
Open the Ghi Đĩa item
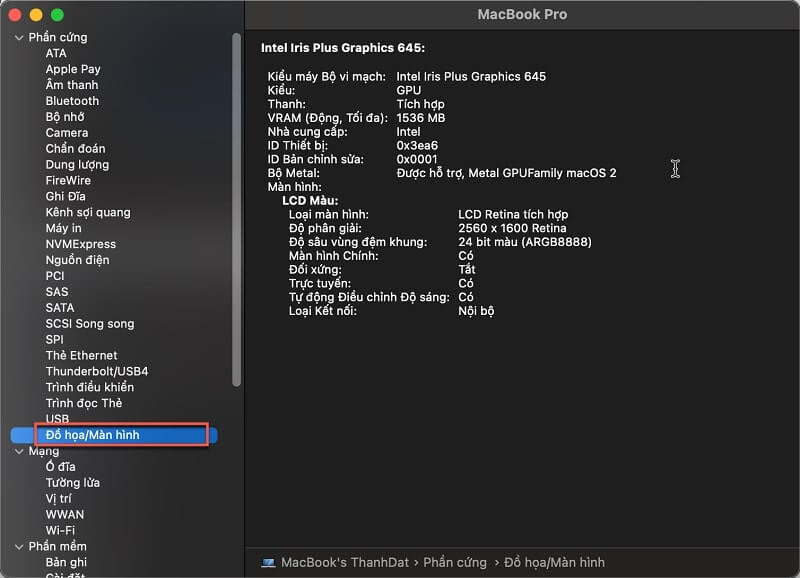tap(65, 196)
